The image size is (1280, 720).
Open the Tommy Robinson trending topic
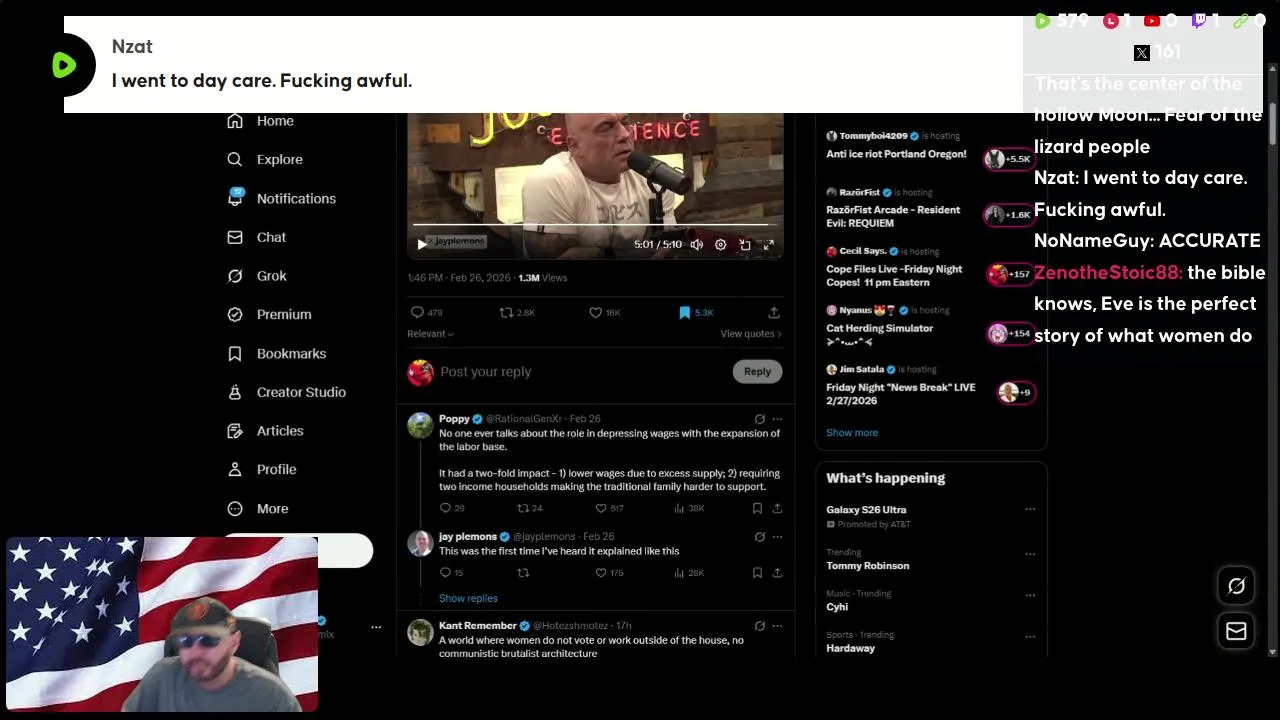click(x=868, y=566)
